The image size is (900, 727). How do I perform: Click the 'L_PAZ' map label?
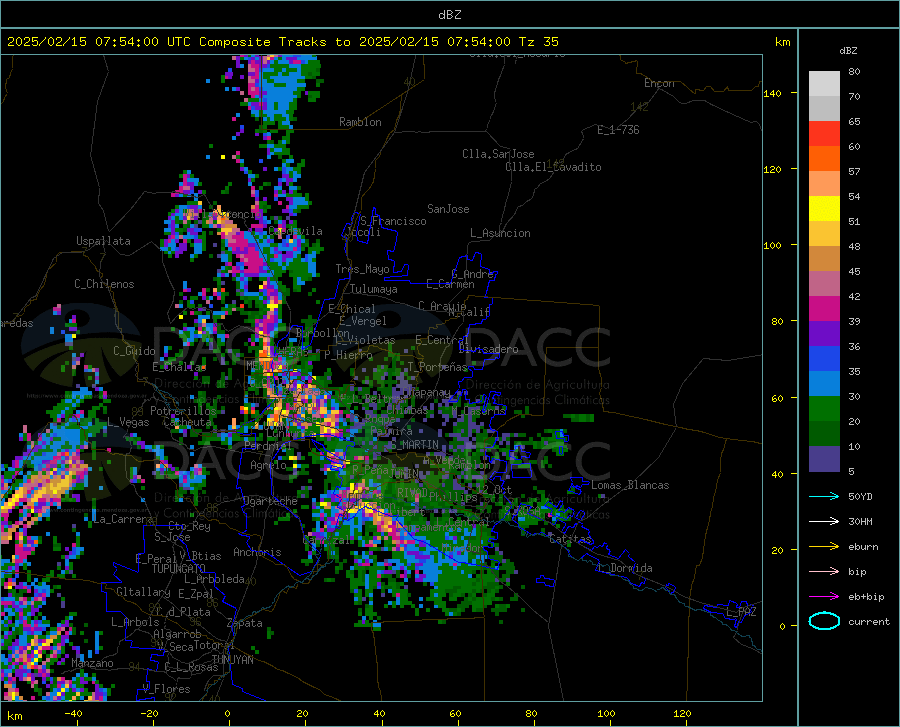coord(741,612)
